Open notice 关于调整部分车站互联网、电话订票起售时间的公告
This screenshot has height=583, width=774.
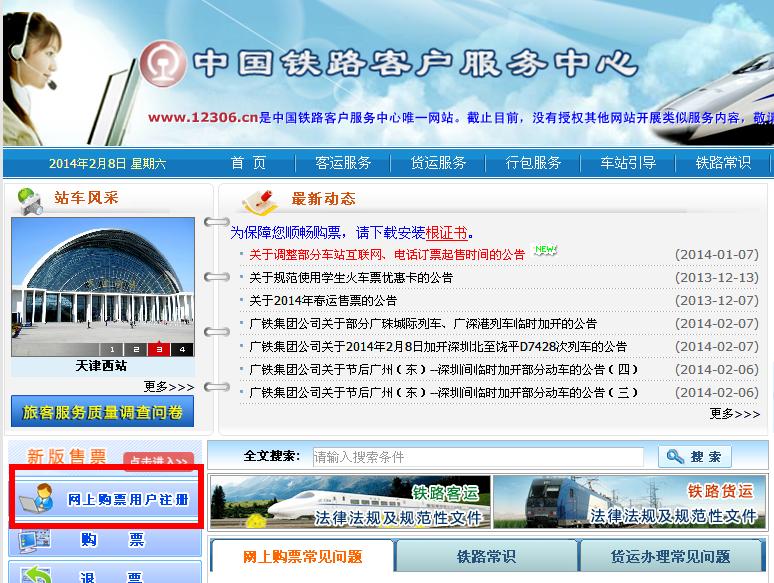387,255
